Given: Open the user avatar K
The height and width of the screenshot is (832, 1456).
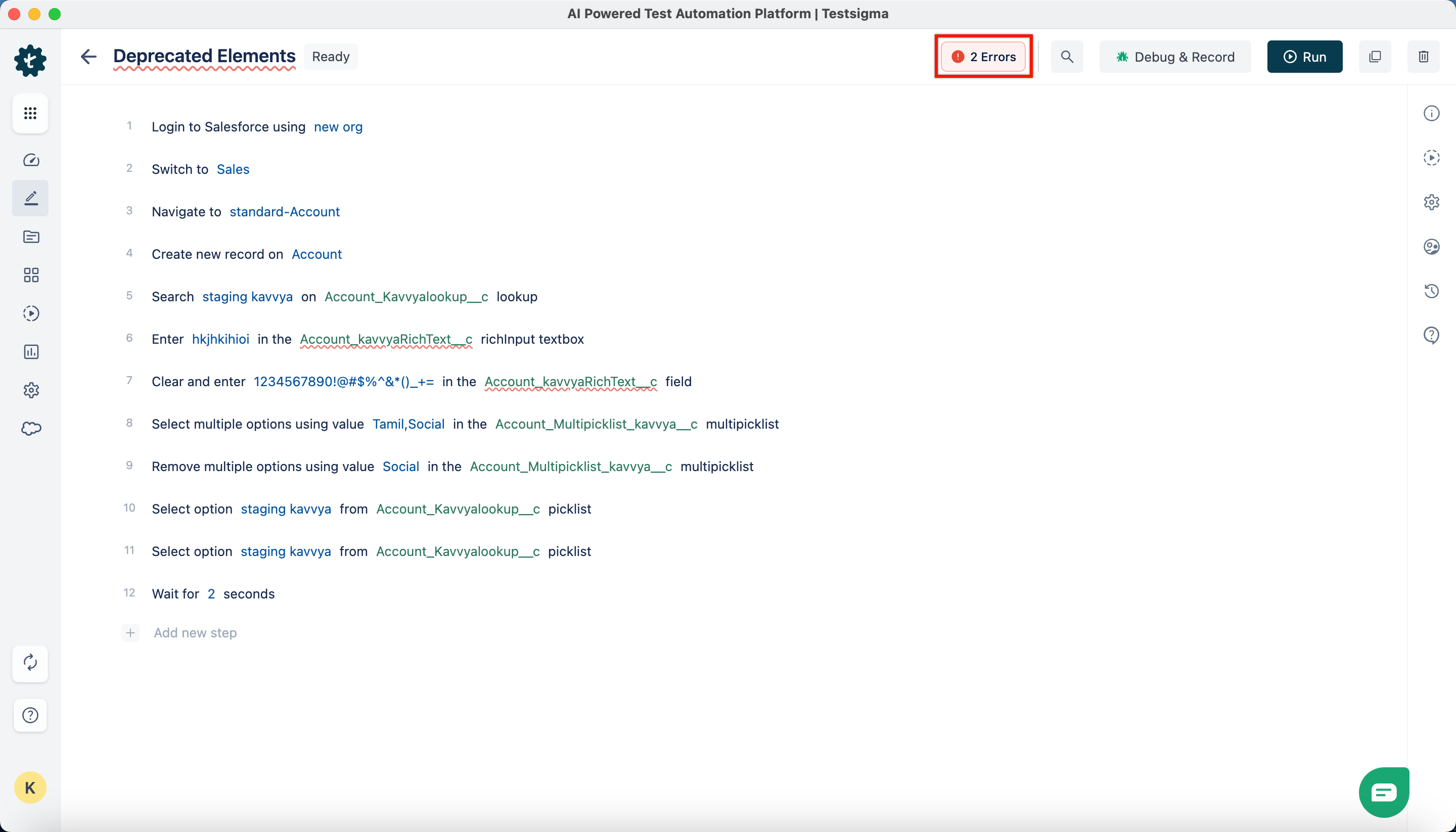Looking at the screenshot, I should [30, 788].
